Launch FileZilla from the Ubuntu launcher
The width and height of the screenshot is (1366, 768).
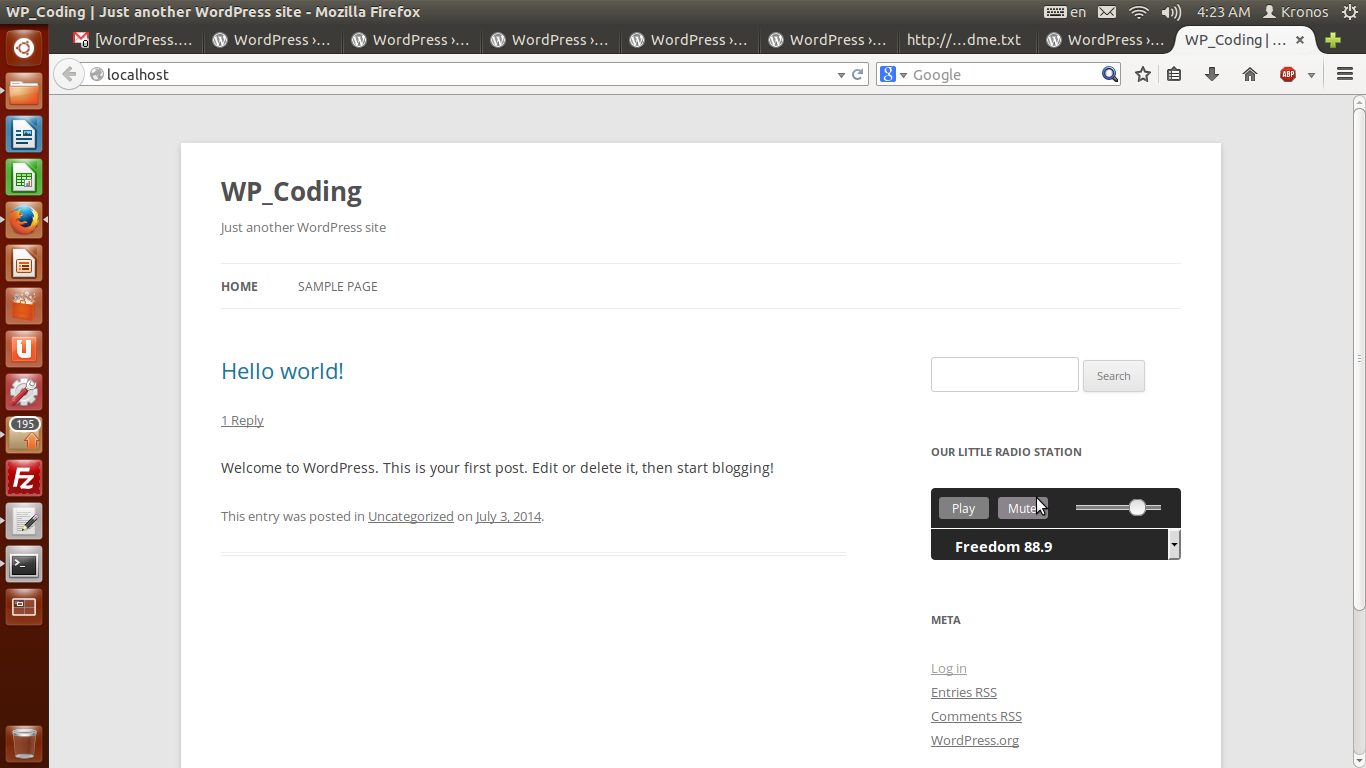point(24,479)
